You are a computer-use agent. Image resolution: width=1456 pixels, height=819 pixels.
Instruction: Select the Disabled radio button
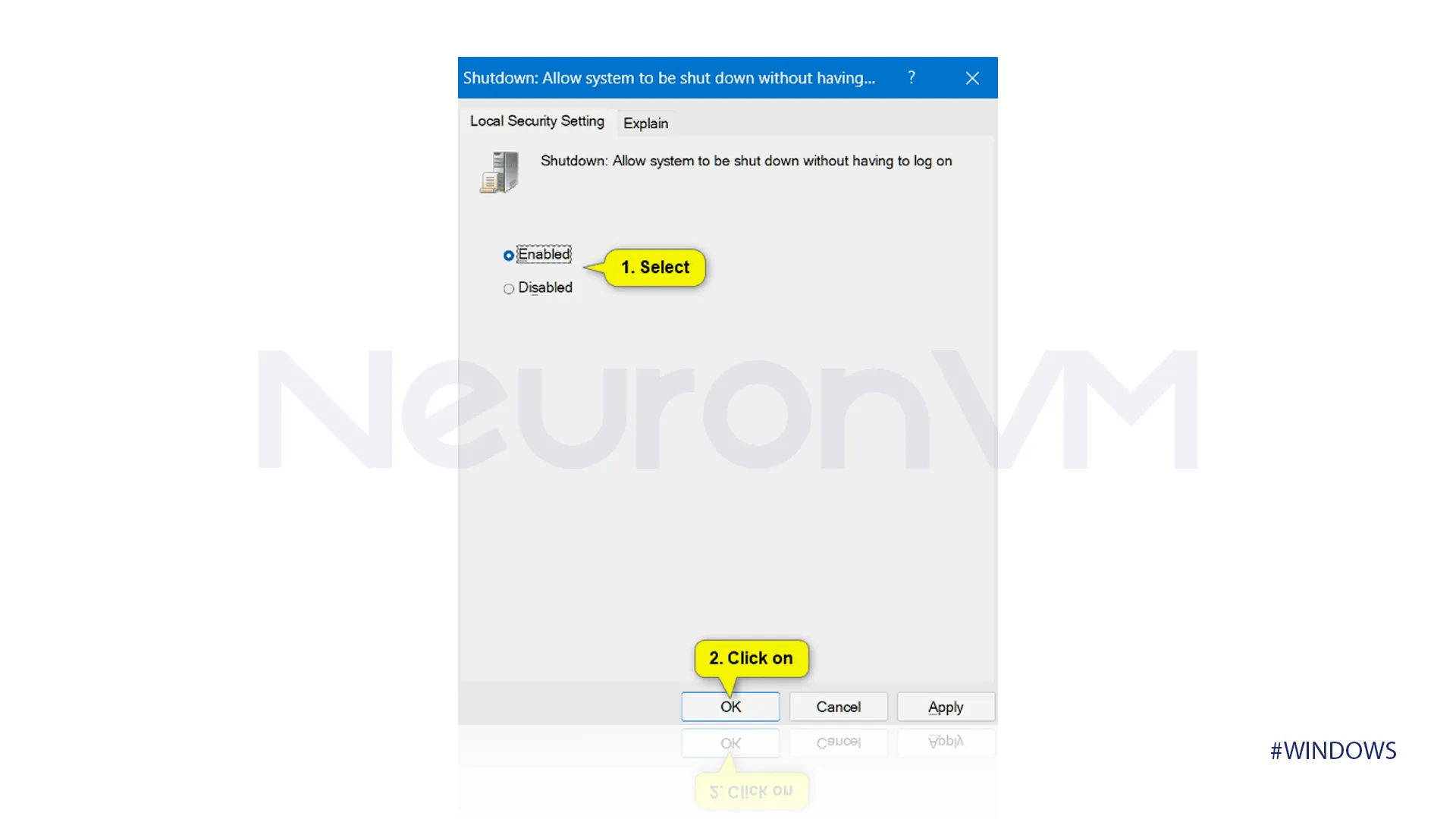(508, 288)
